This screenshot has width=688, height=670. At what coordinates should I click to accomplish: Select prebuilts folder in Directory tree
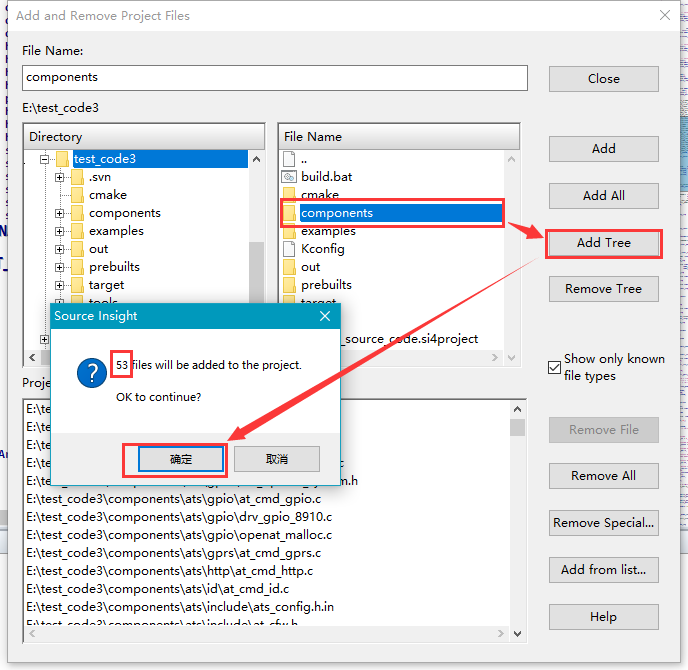click(x=114, y=267)
